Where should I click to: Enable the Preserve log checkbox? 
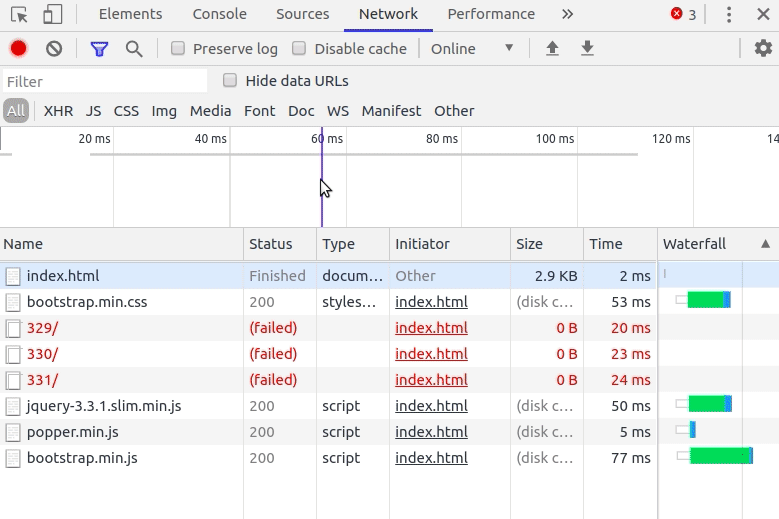pyautogui.click(x=178, y=48)
